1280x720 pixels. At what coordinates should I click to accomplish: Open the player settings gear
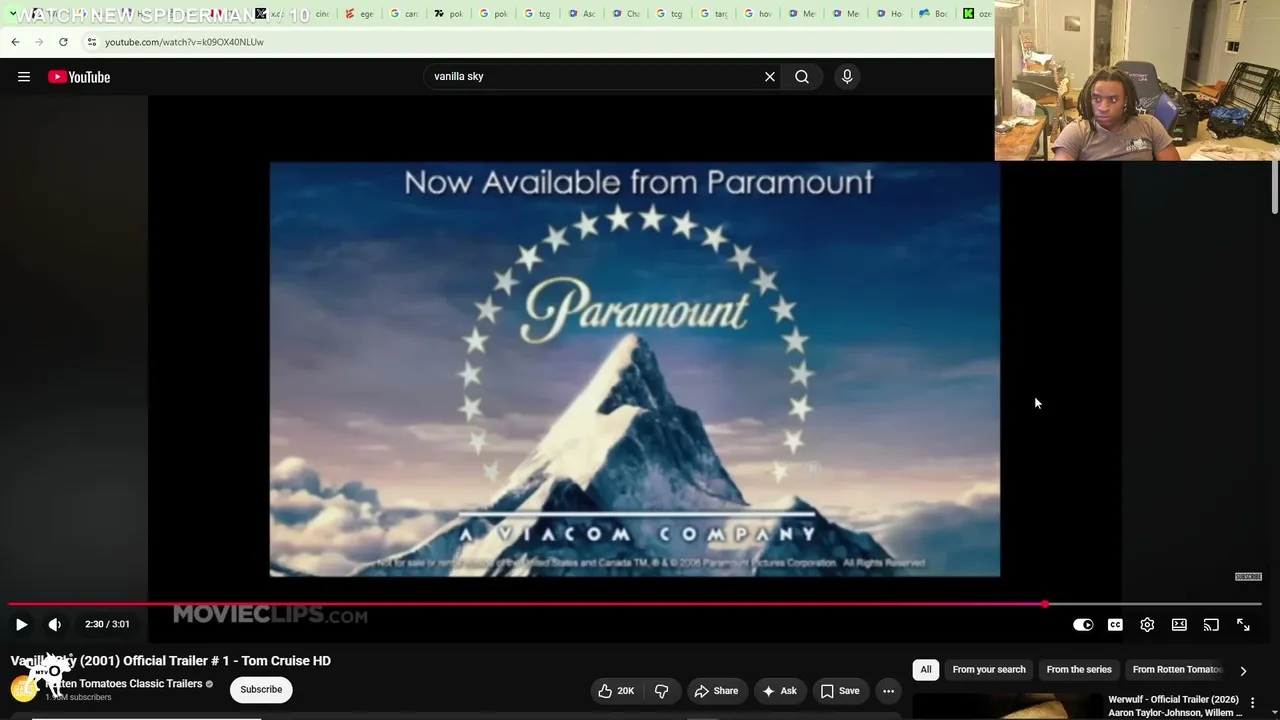click(1147, 624)
